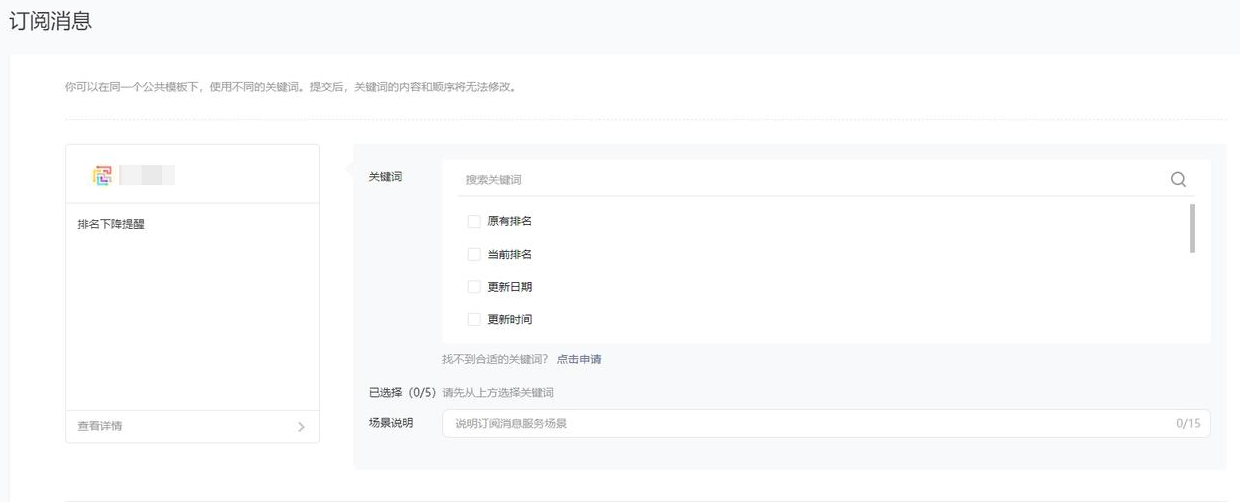Viewport: 1240px width, 502px height.
Task: Click the 0/15 character counter
Action: (1187, 424)
